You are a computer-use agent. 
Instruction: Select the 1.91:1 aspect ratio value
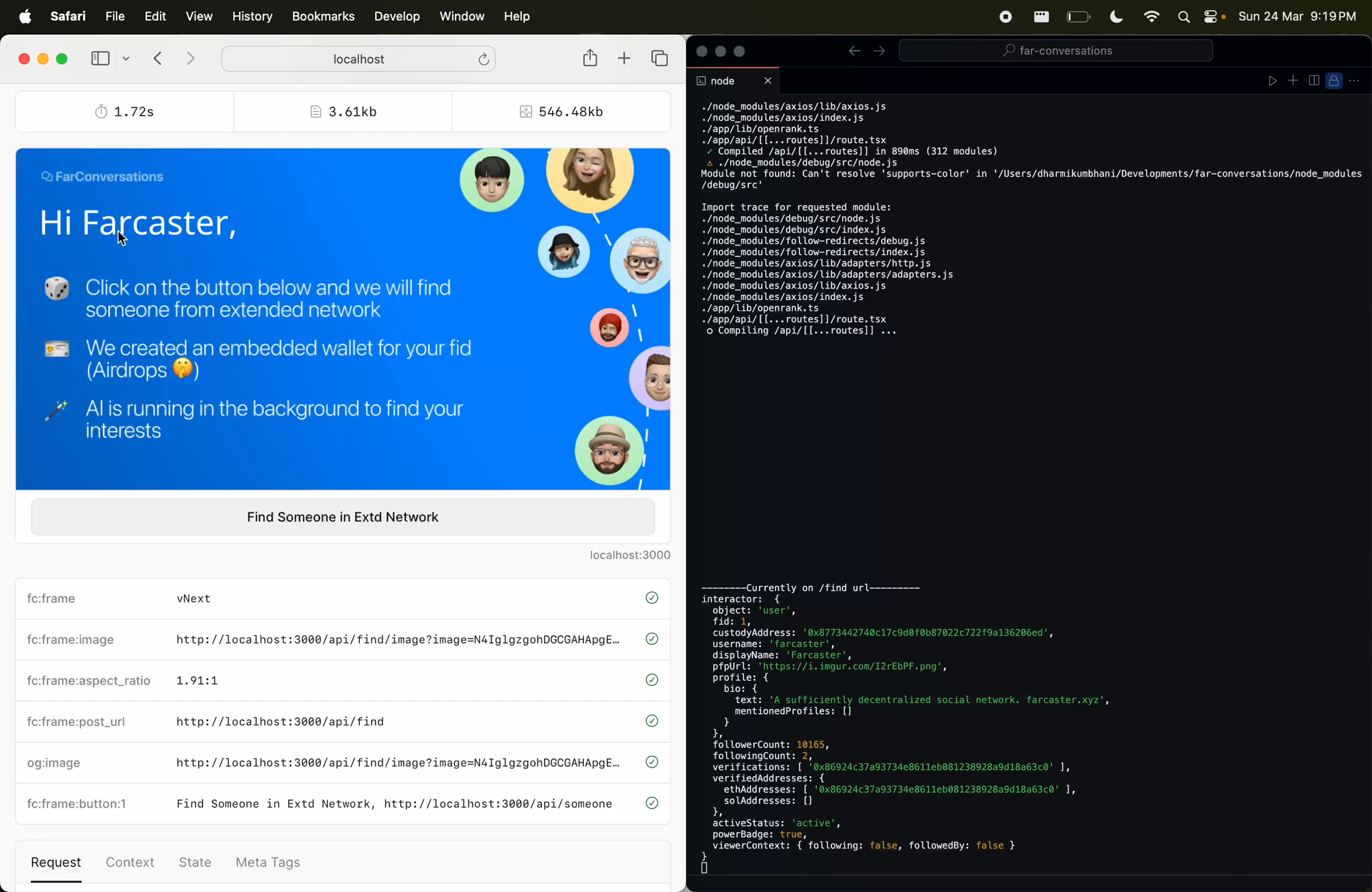tap(197, 681)
